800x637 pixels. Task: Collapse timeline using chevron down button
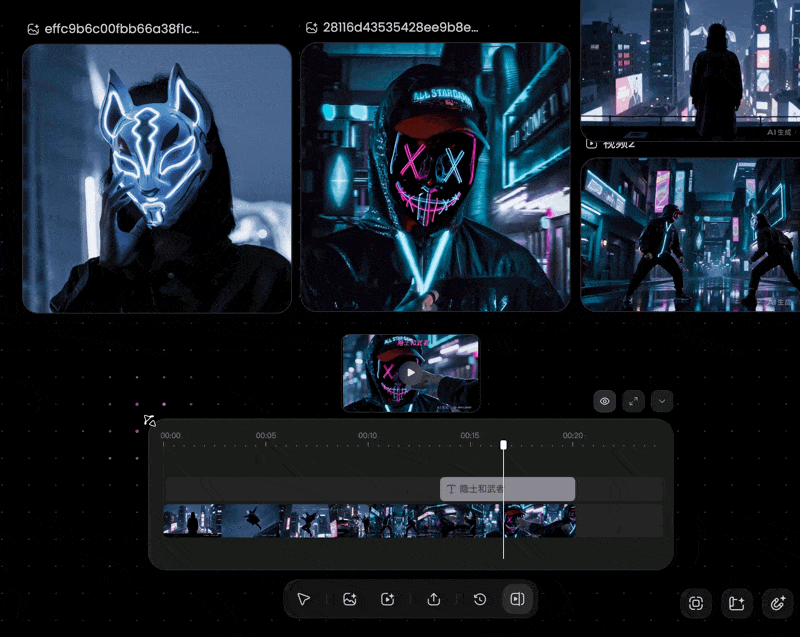click(662, 401)
